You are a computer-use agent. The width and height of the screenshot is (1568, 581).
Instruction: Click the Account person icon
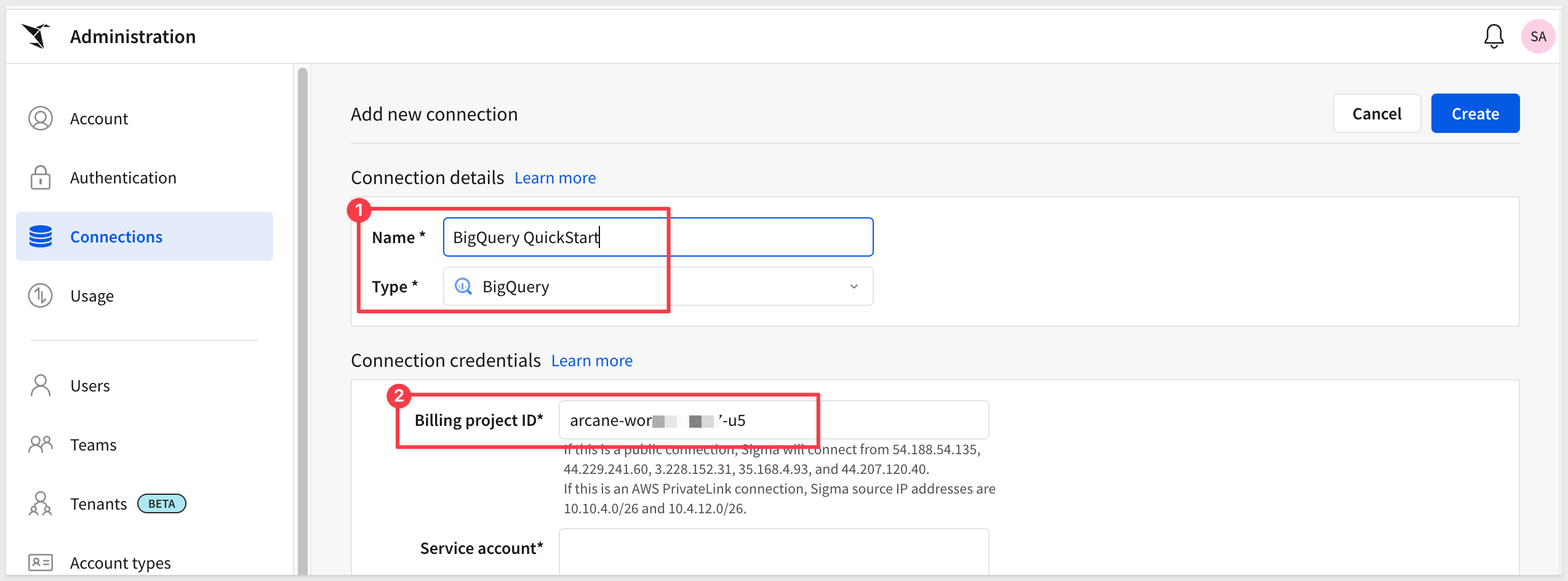[x=41, y=118]
